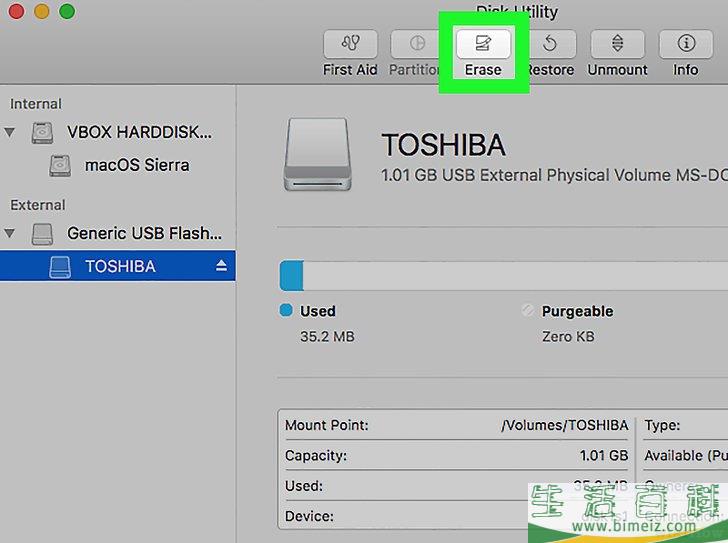
Task: Click the External section header
Action: (x=38, y=205)
